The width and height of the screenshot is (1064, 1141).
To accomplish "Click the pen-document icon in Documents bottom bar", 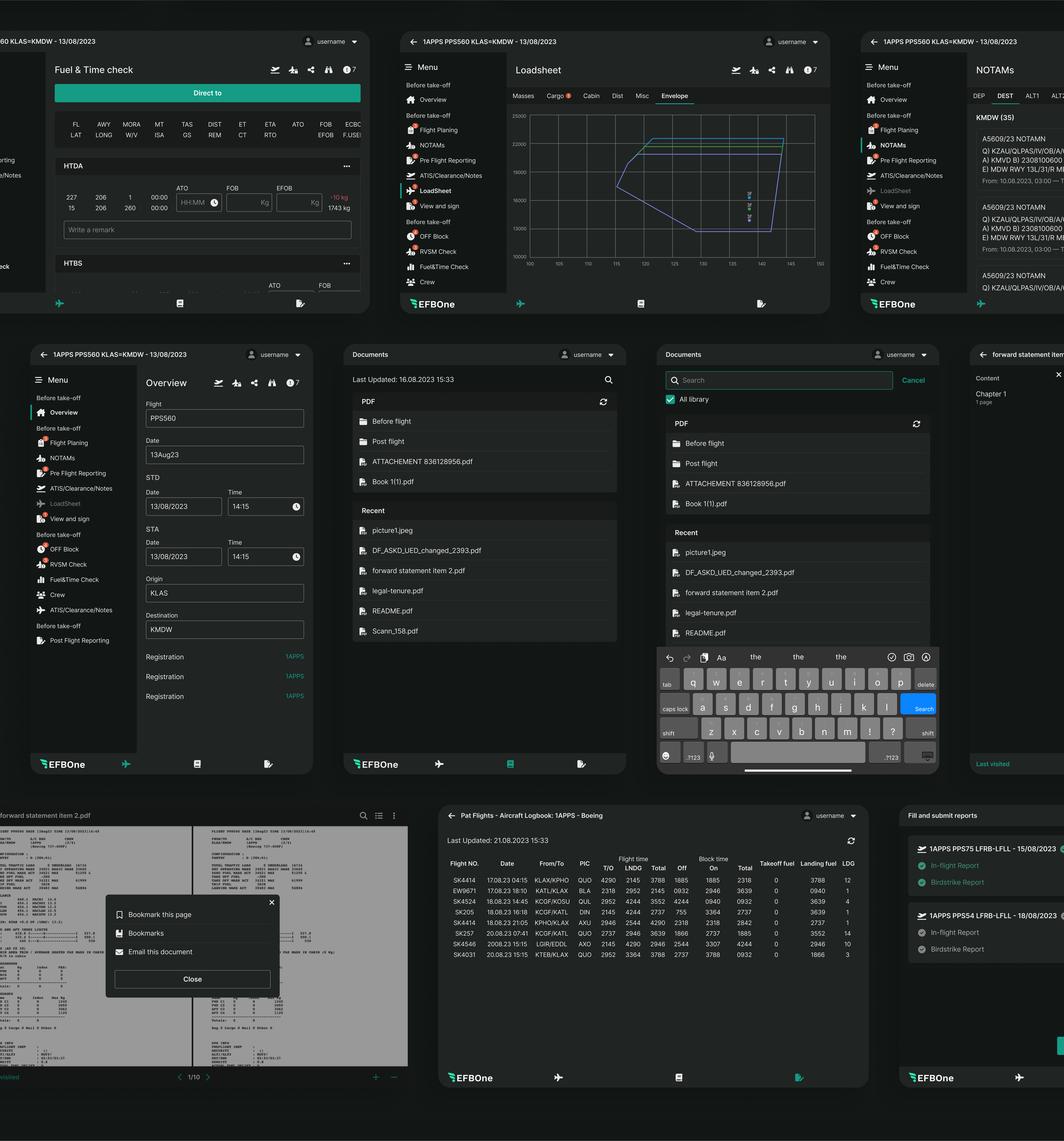I will point(581,764).
